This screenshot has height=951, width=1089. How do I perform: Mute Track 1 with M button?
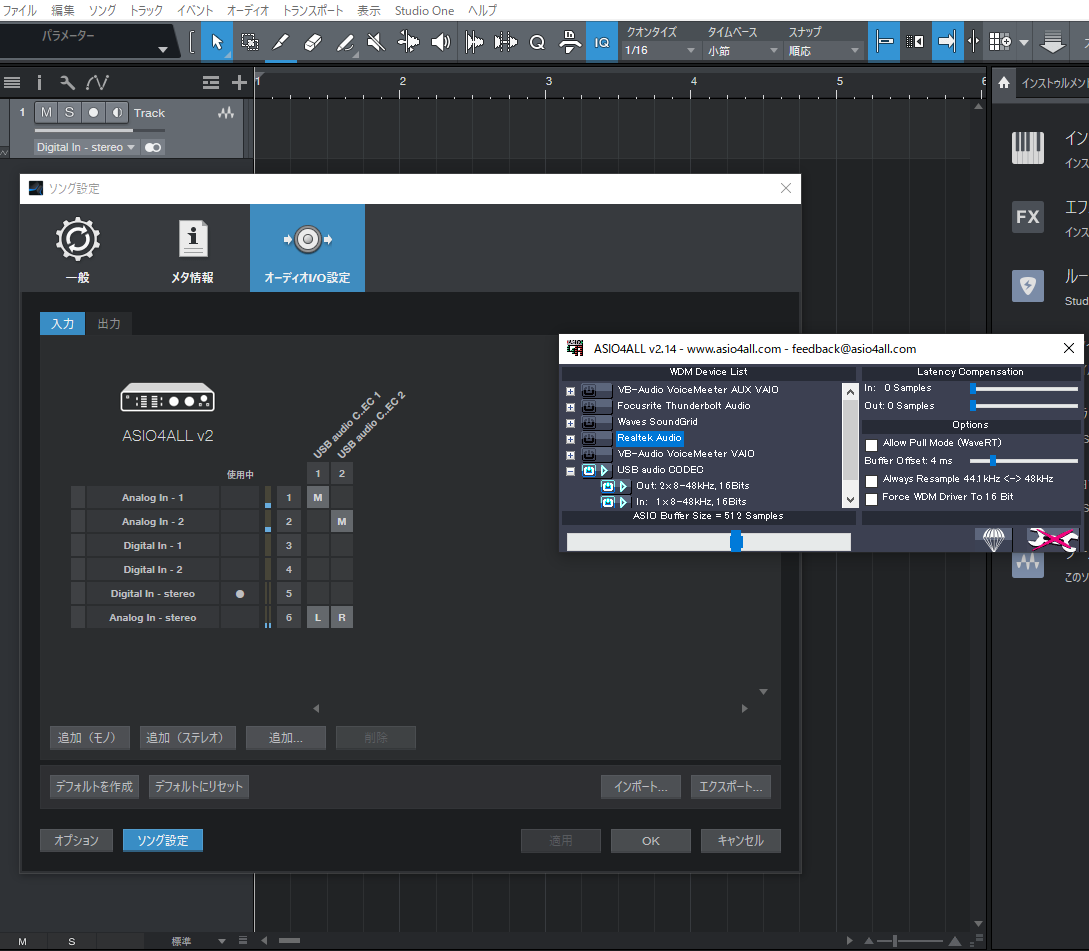[46, 113]
